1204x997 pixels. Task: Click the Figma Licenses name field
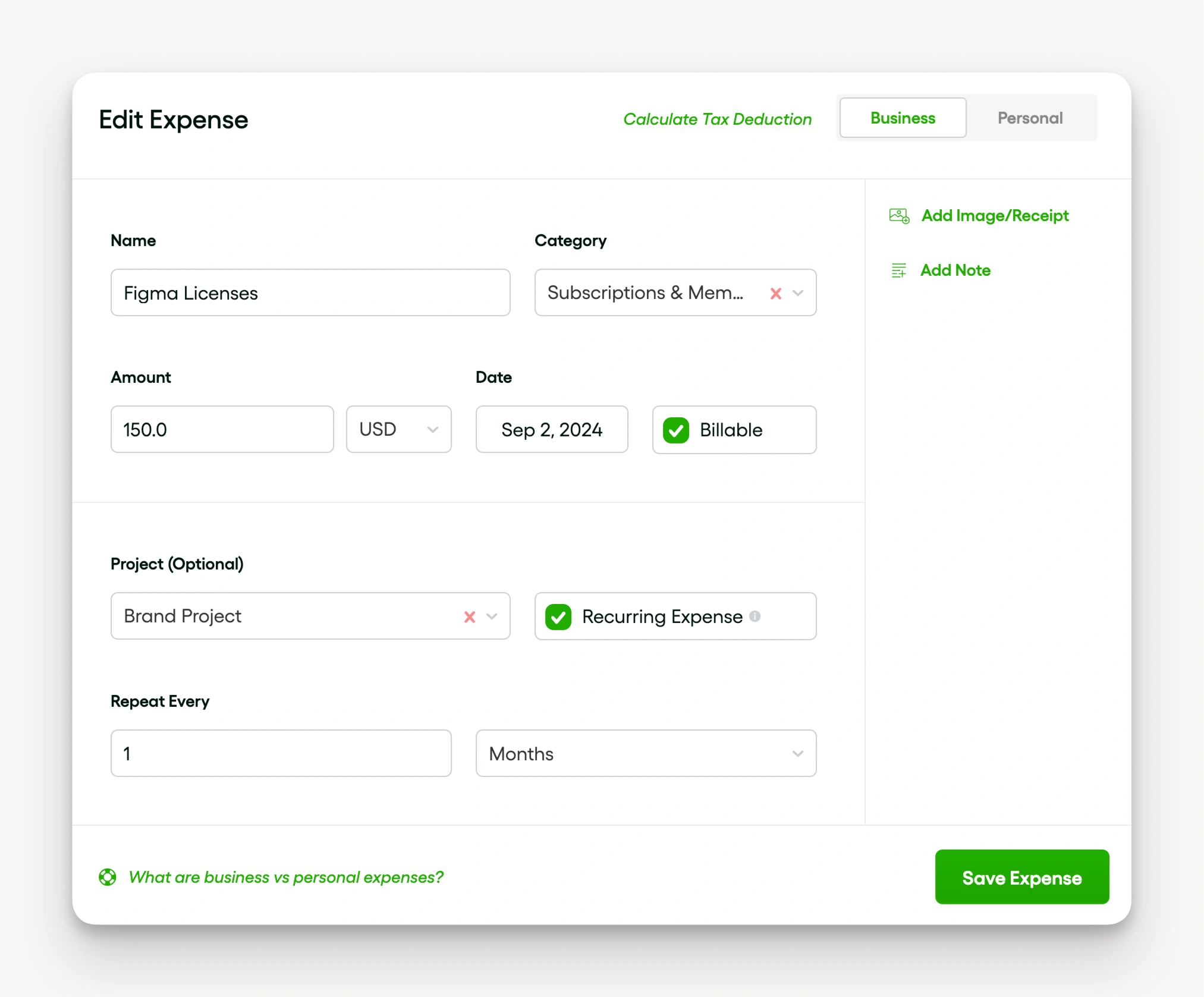[310, 293]
